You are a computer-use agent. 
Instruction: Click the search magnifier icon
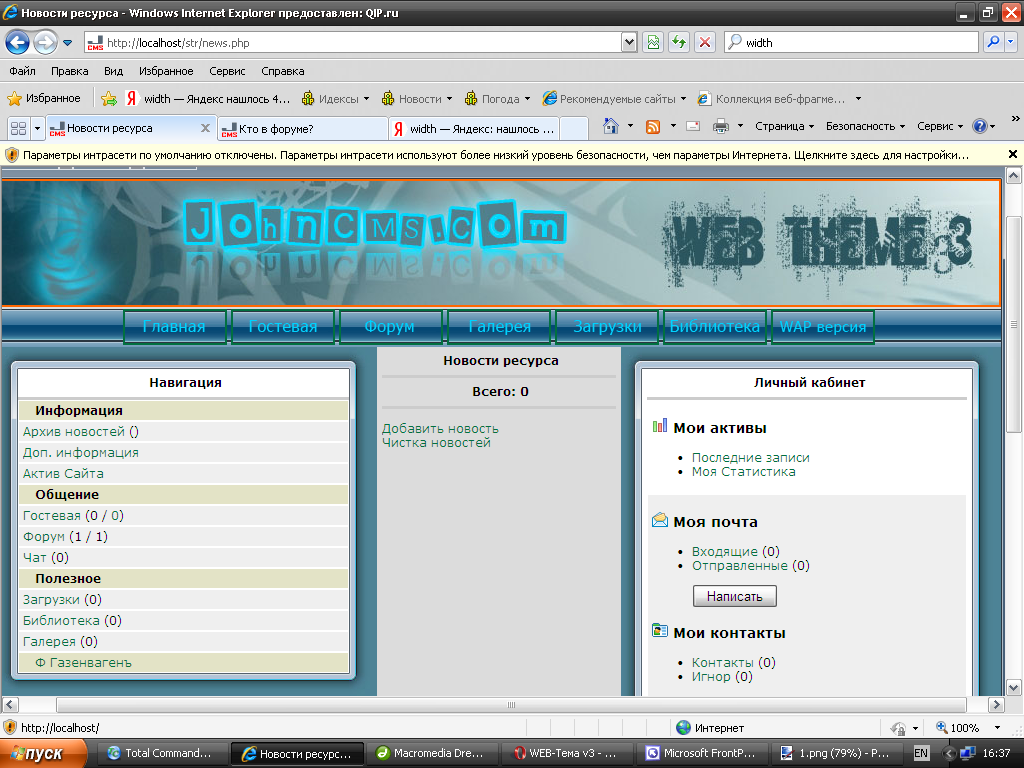(x=993, y=43)
